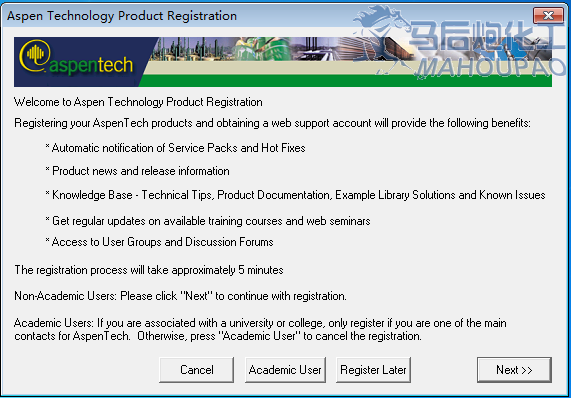Continue with the Next >> button
Viewport: 571px width, 398px height.
(x=514, y=370)
